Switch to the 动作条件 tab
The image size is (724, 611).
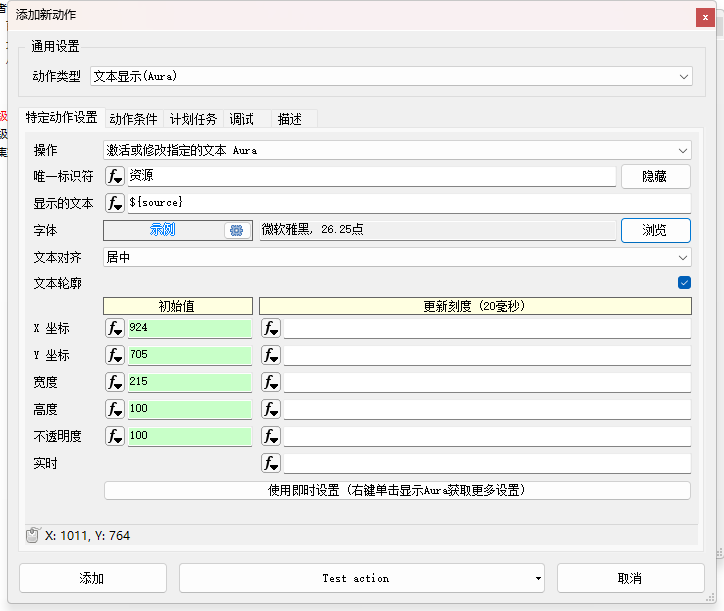coord(133,119)
